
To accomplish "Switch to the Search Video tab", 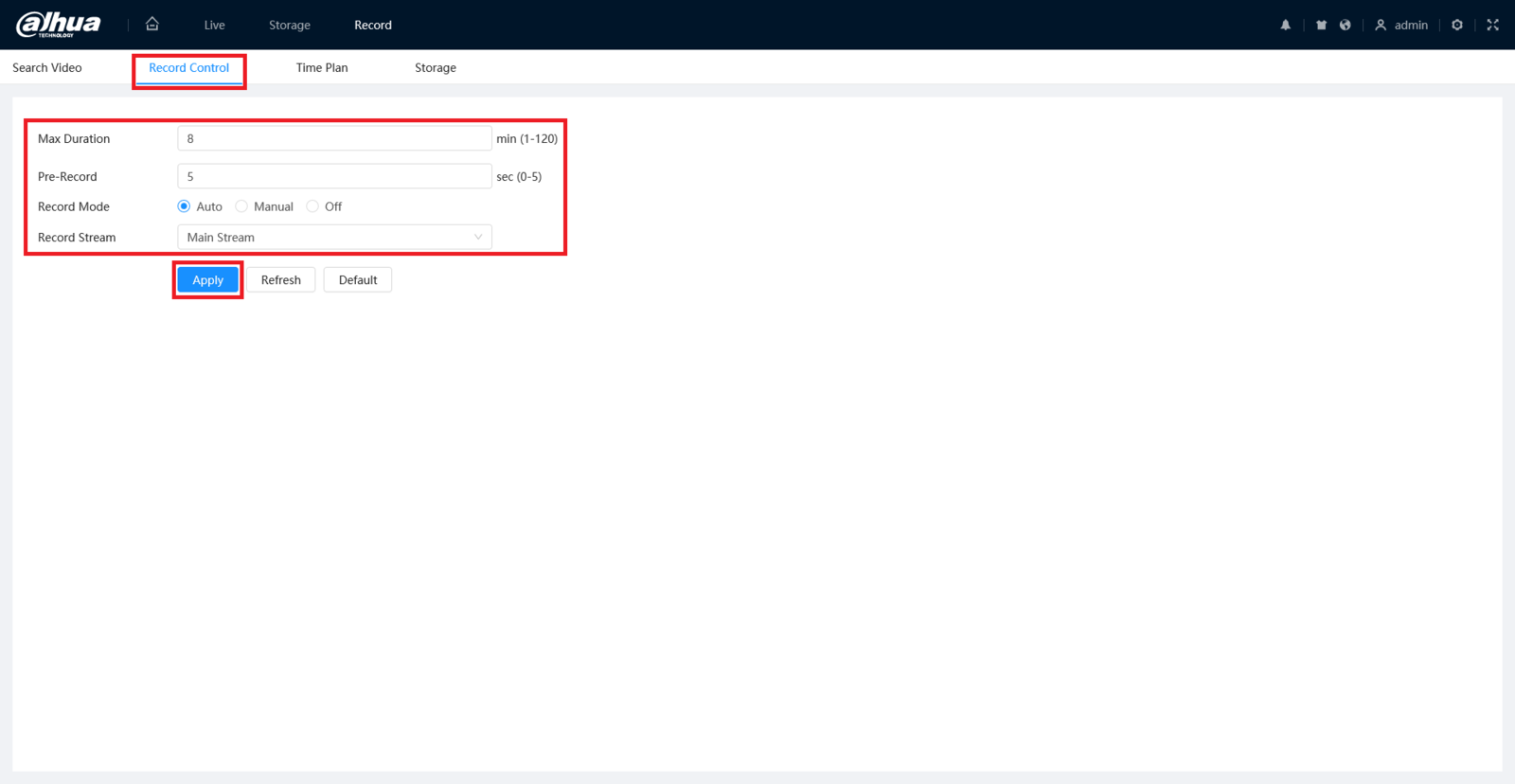I will point(47,67).
